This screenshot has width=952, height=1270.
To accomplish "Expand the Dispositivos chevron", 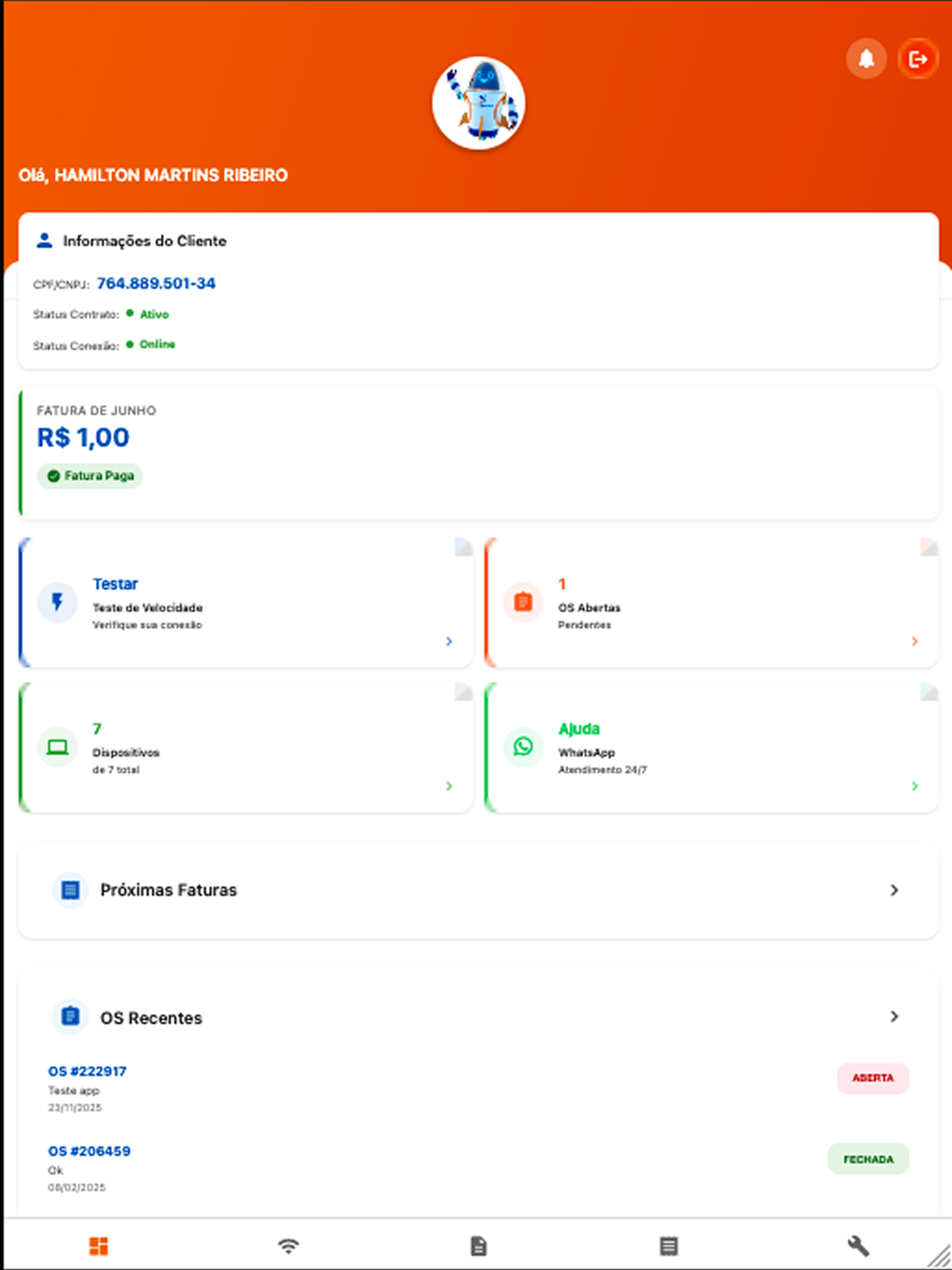I will click(x=449, y=786).
